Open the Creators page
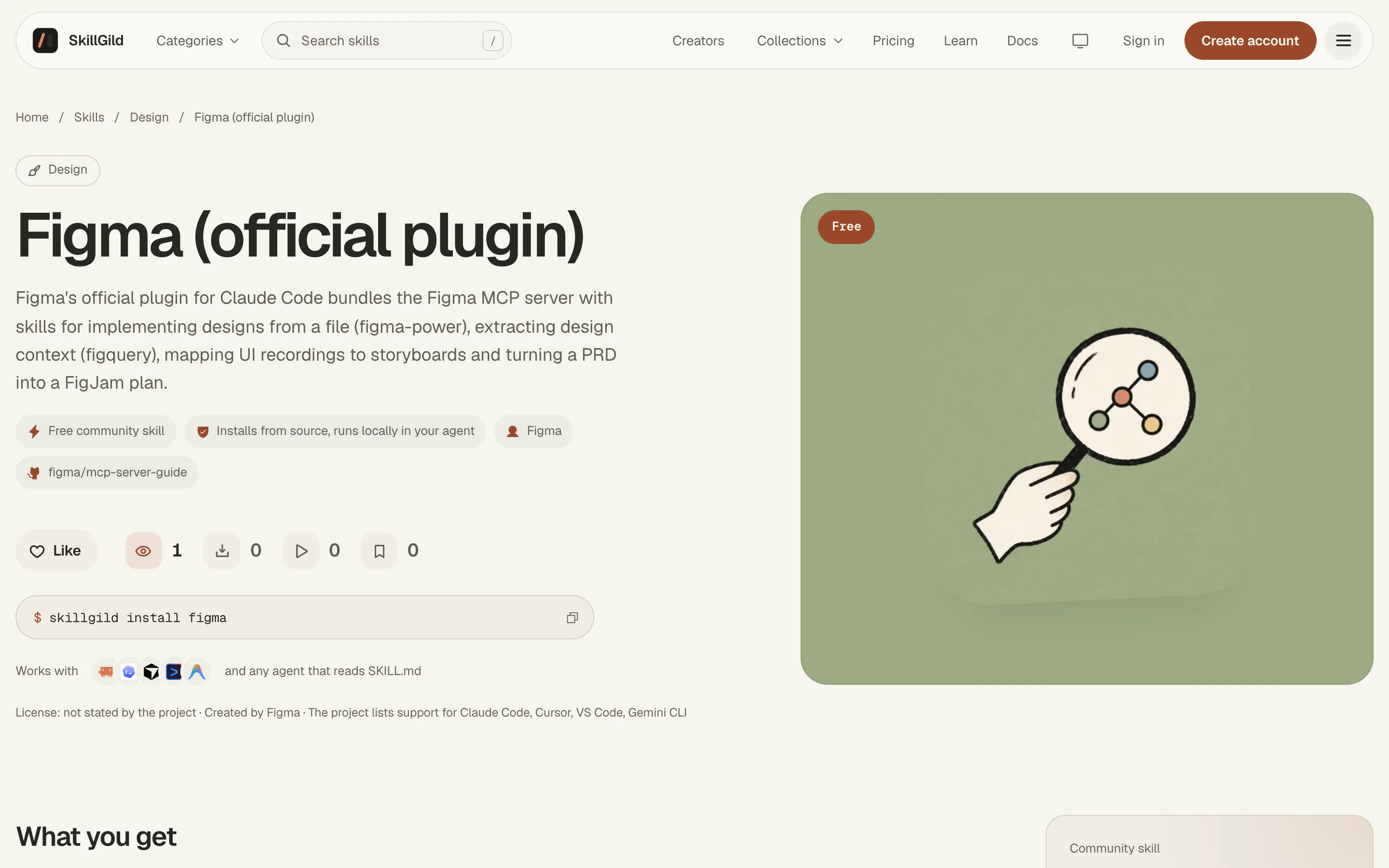This screenshot has height=868, width=1389. coord(698,41)
